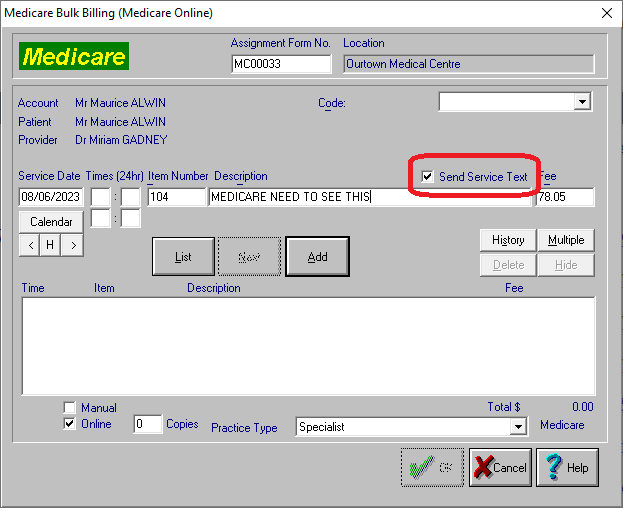Click the greyed Delete button
The height and width of the screenshot is (508, 623).
coord(508,265)
